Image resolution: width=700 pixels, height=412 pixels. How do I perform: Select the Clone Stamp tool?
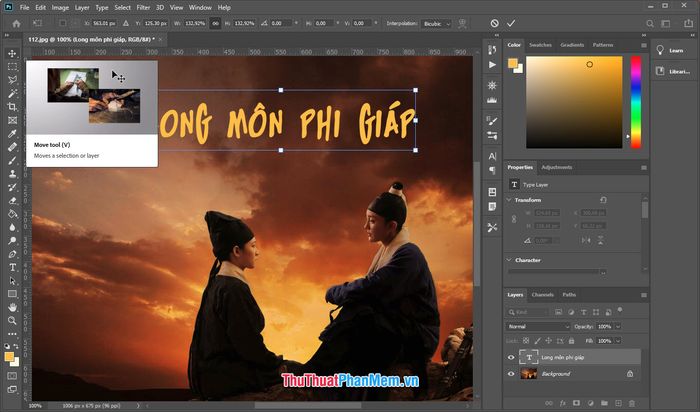(12, 174)
